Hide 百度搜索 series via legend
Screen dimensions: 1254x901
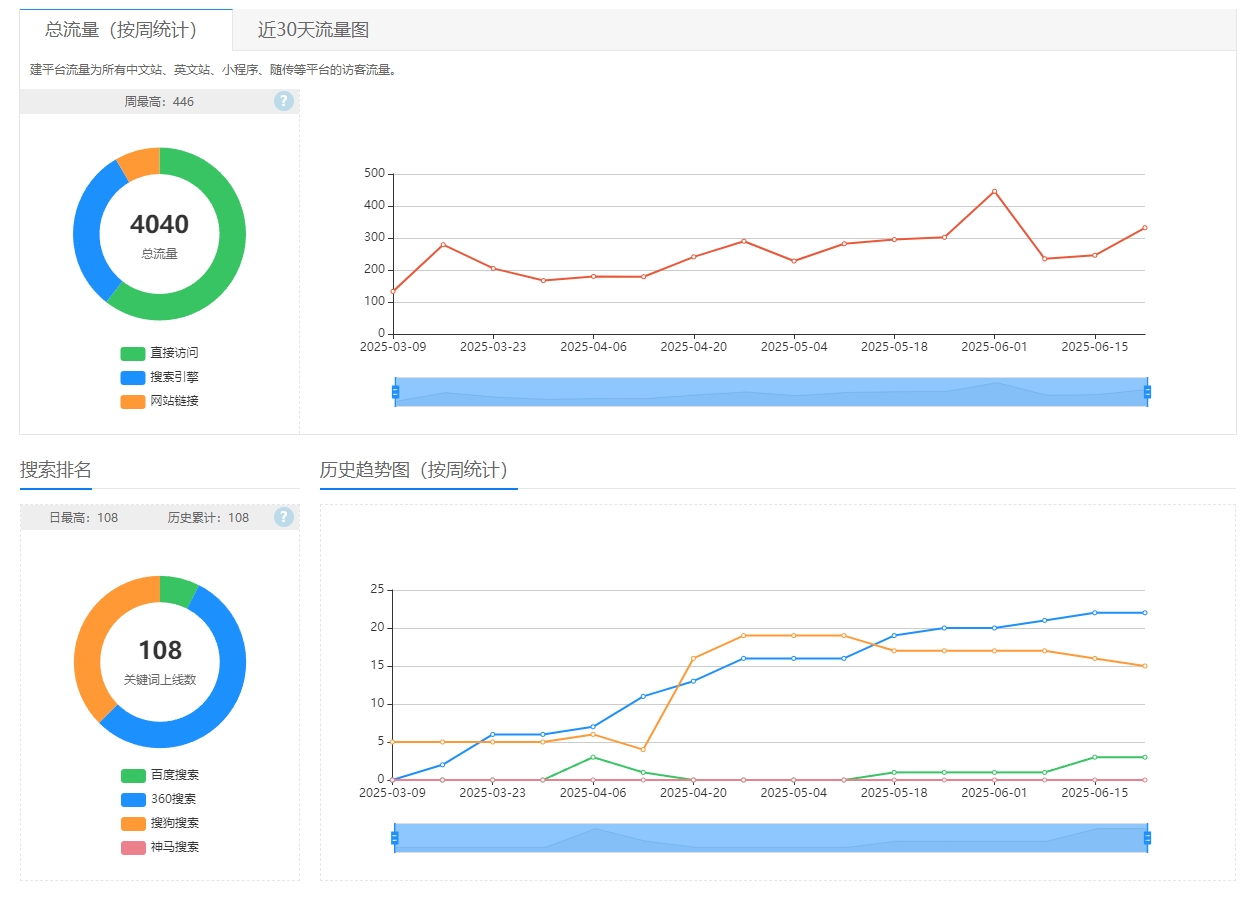[x=160, y=775]
